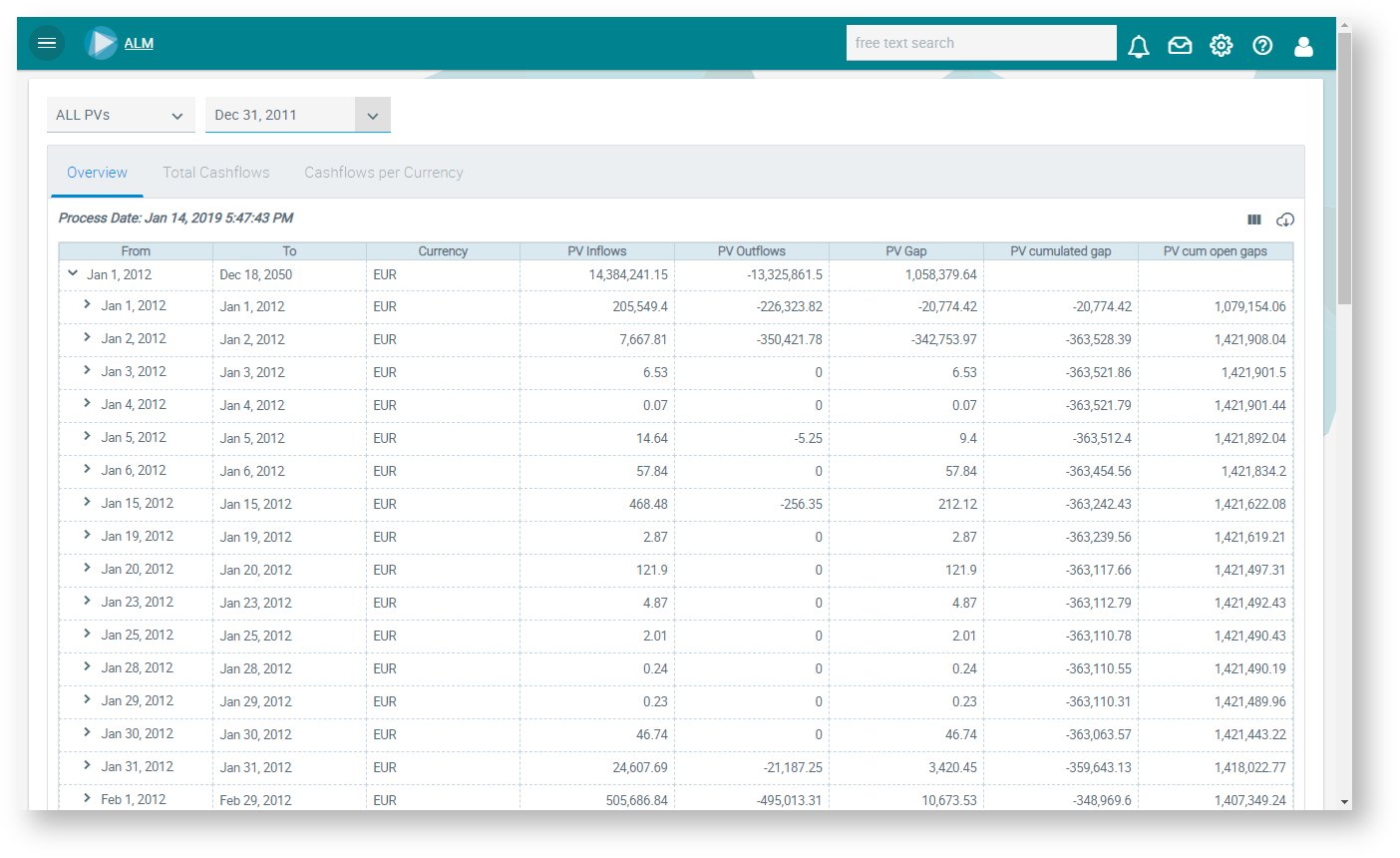
Task: Expand the Jan 15, 2012 row
Action: pyautogui.click(x=88, y=503)
